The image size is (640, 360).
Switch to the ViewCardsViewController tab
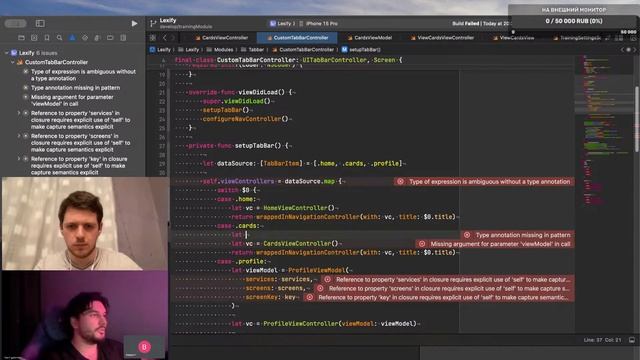click(442, 38)
